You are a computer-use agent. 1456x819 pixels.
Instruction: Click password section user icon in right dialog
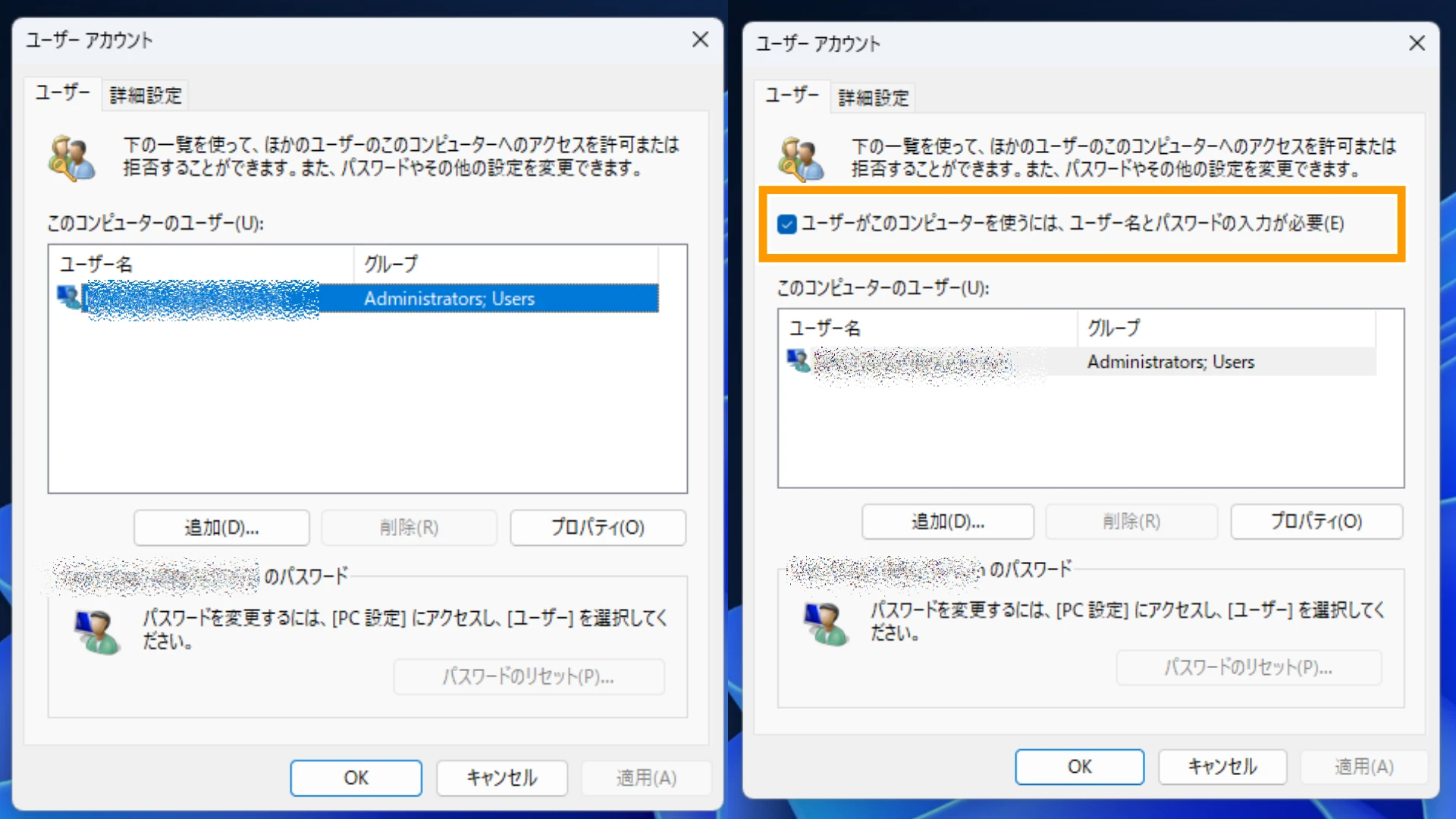(x=826, y=623)
